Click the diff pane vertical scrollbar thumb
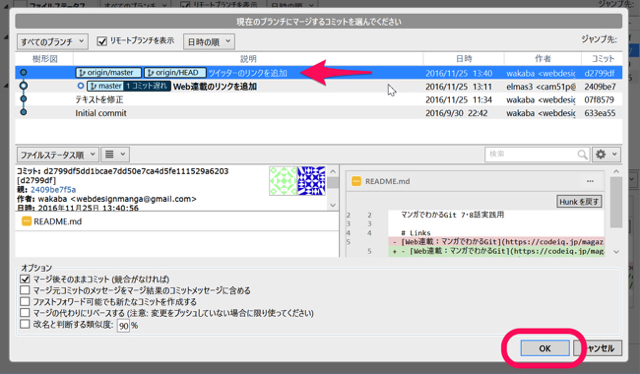 point(616,202)
